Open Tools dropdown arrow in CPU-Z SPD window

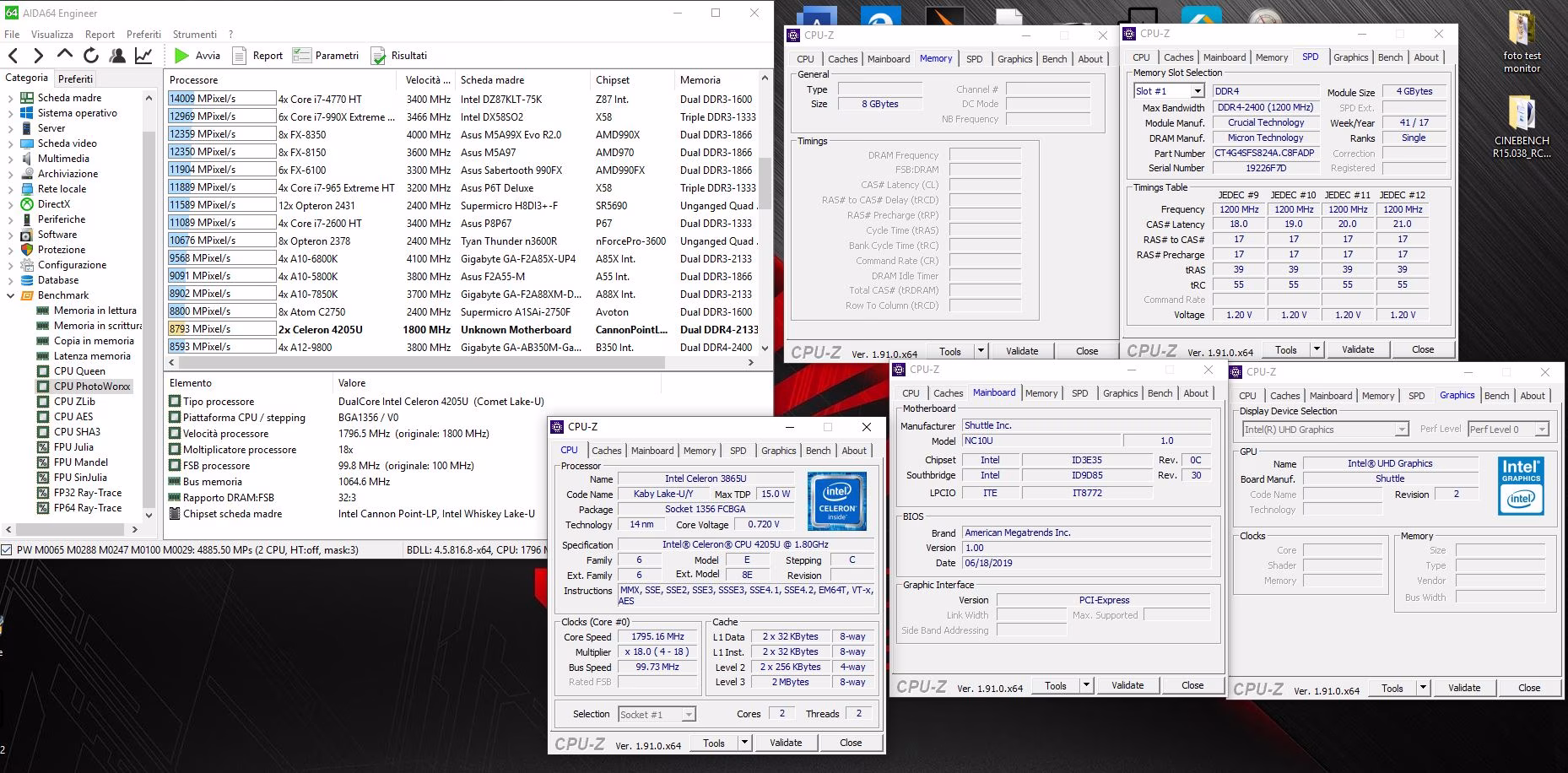1317,349
